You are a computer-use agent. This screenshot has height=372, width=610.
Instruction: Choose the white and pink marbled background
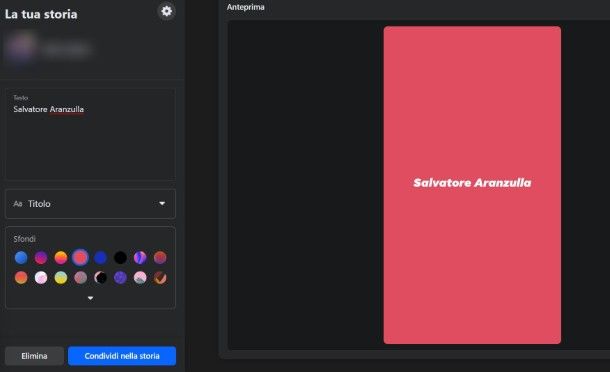point(41,277)
